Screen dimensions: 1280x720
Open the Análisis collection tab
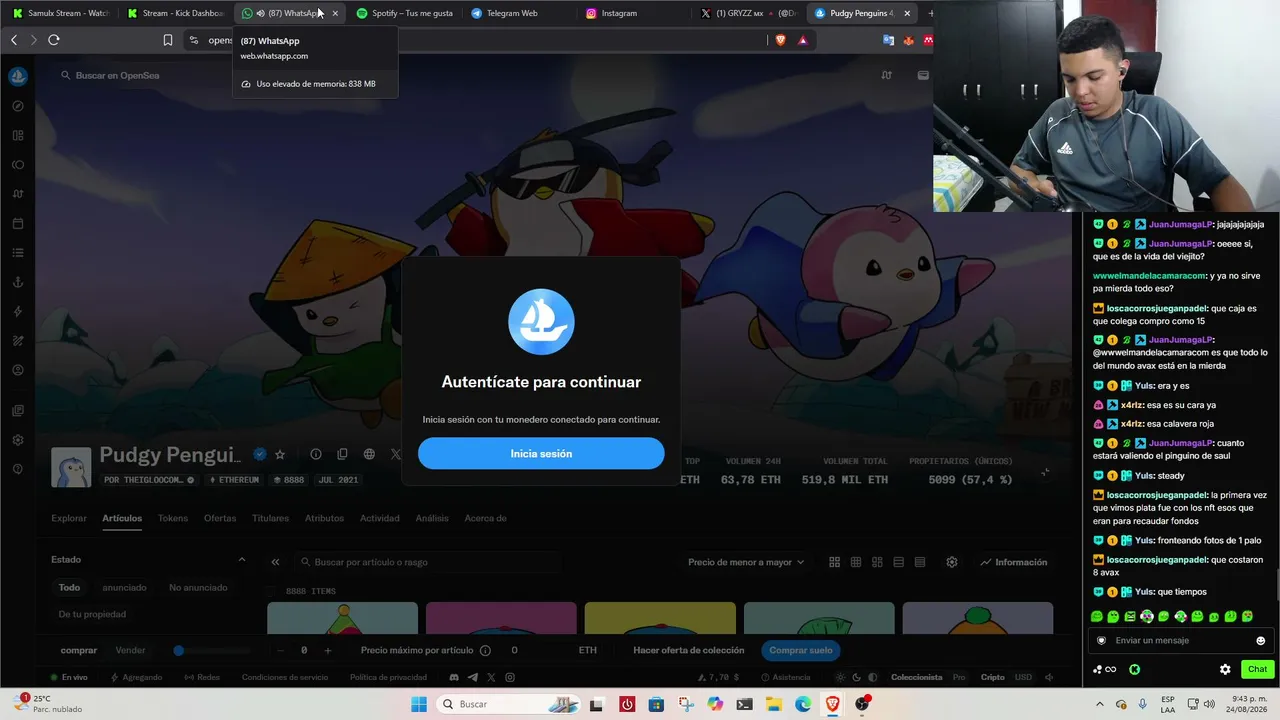point(432,518)
